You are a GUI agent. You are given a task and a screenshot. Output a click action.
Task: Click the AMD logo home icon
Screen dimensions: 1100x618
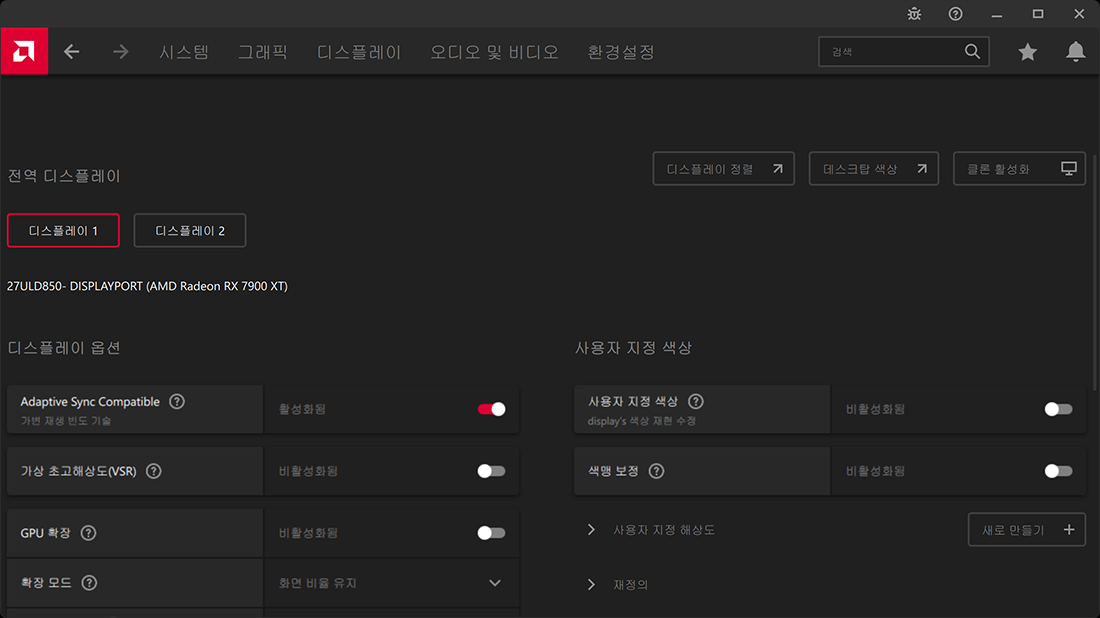point(24,51)
